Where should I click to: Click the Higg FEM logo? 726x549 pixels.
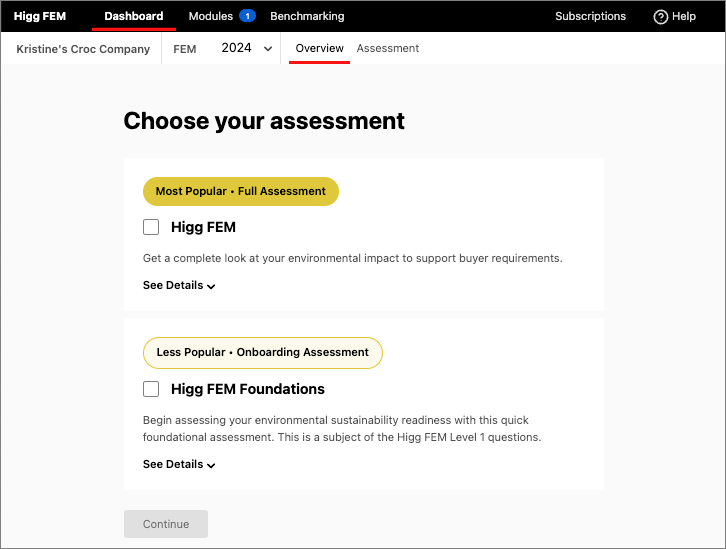click(40, 16)
